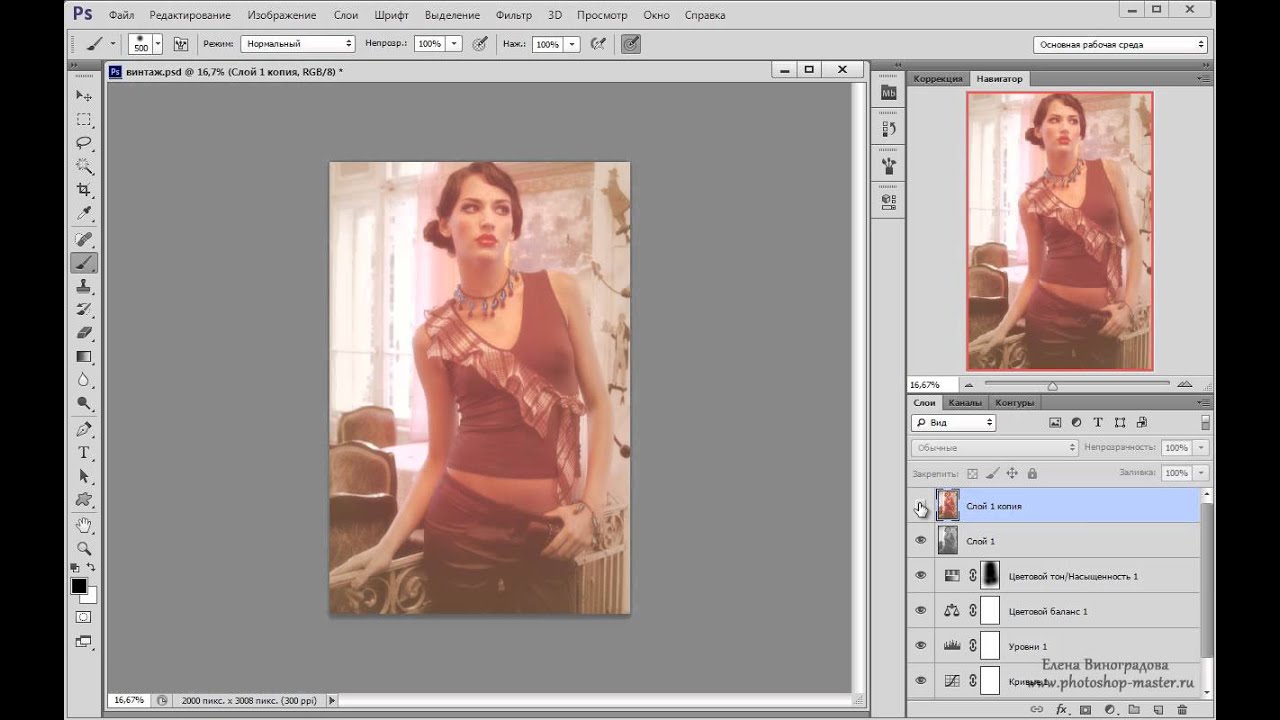
Task: Open the Изображение menu
Action: (282, 15)
